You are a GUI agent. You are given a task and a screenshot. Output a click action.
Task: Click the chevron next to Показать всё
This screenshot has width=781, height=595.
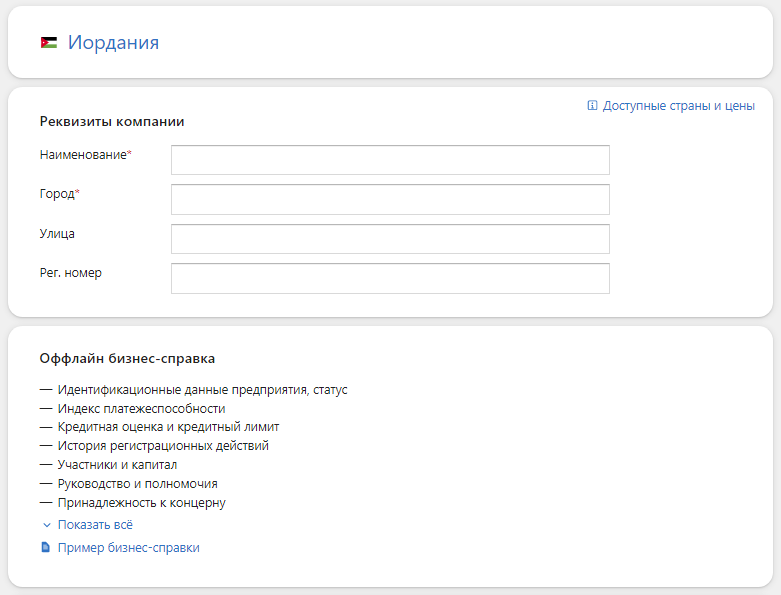pos(47,525)
